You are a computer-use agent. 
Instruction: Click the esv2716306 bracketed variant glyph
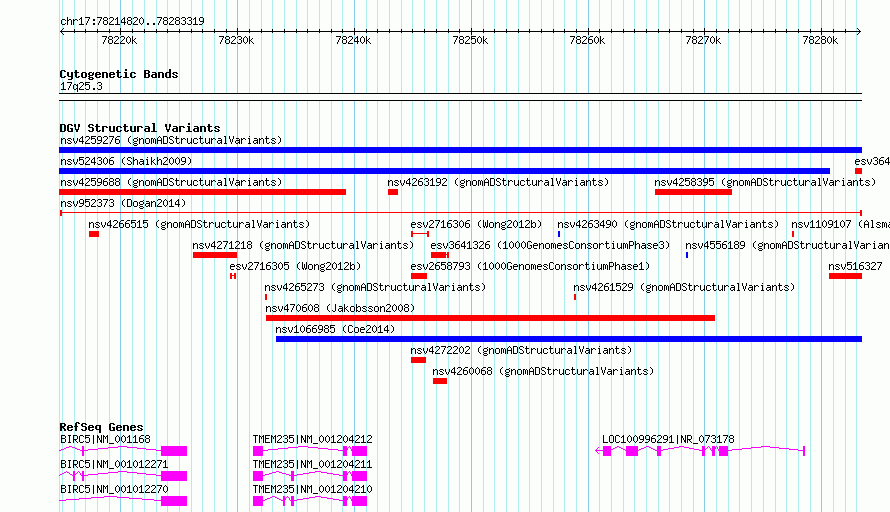420,234
